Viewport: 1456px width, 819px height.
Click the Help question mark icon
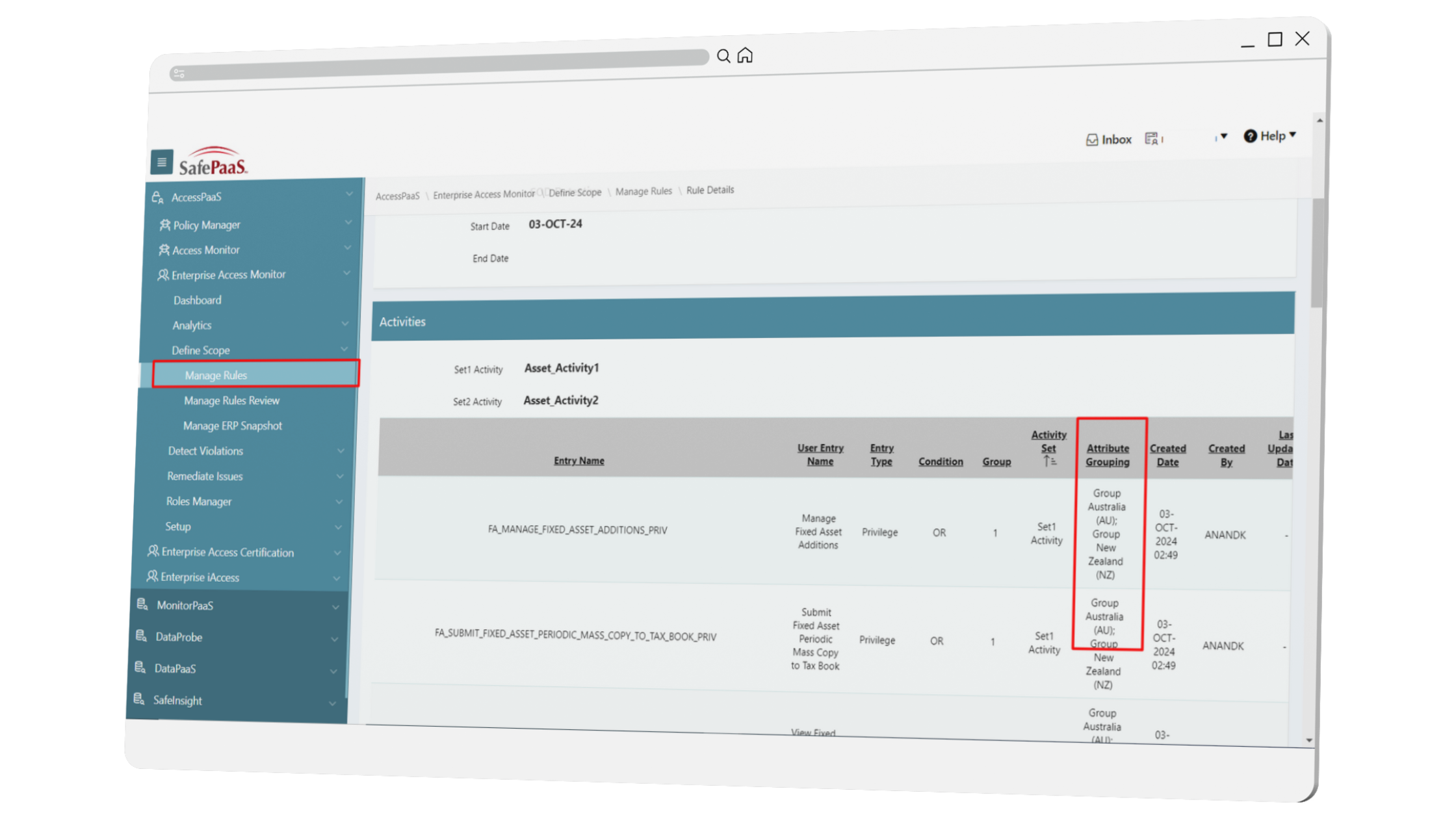click(x=1250, y=136)
